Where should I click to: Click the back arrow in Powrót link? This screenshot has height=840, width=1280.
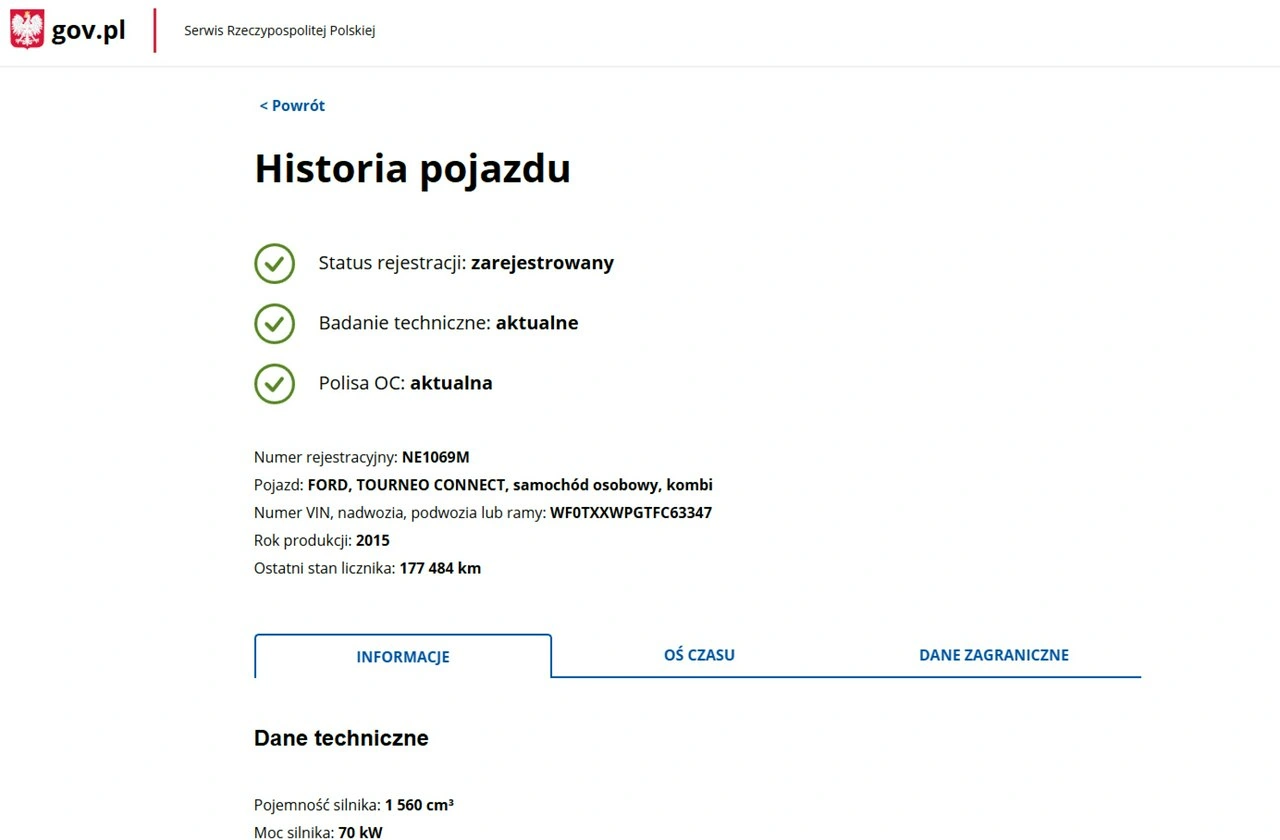tap(263, 105)
